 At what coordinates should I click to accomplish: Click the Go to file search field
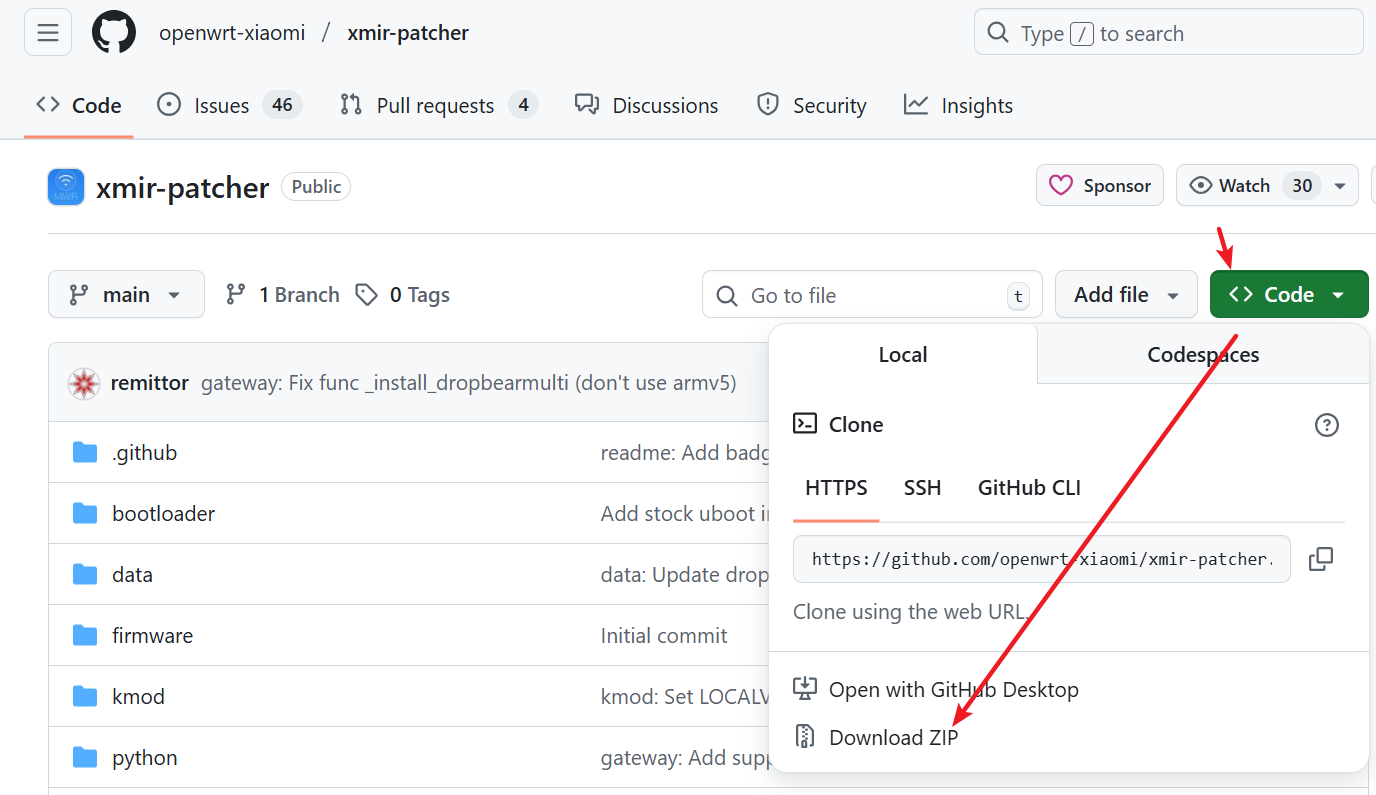click(x=872, y=295)
